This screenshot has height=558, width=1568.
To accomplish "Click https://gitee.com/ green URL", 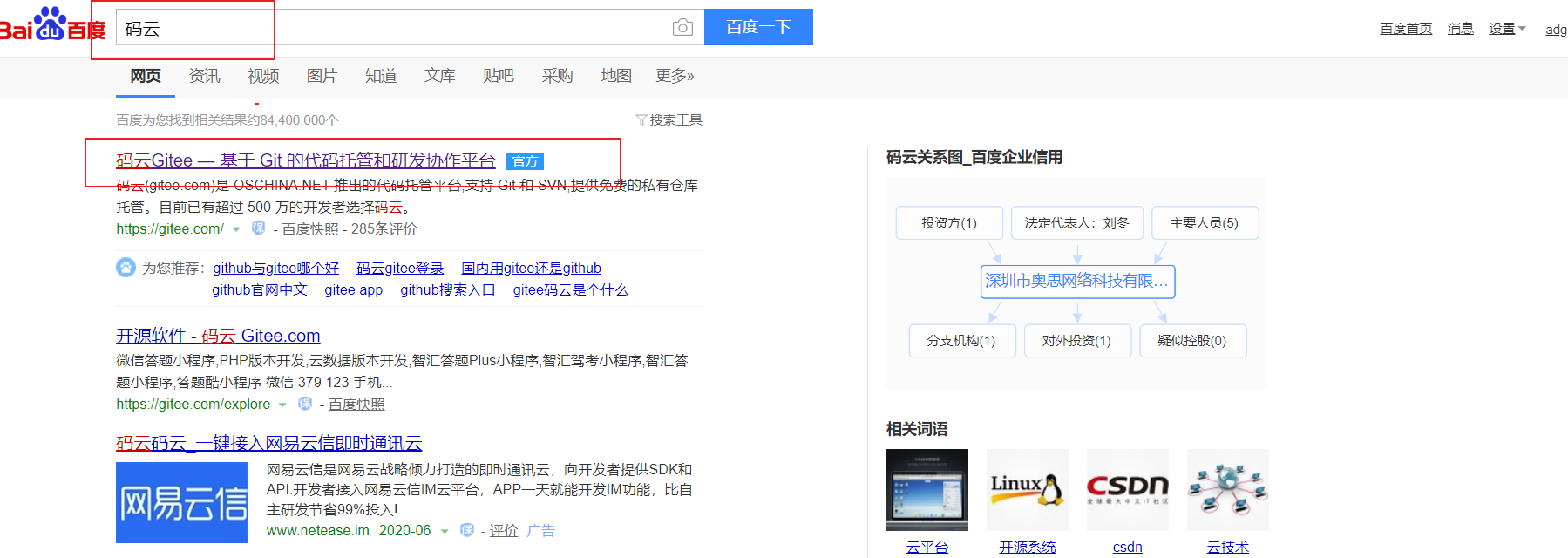I will click(170, 228).
